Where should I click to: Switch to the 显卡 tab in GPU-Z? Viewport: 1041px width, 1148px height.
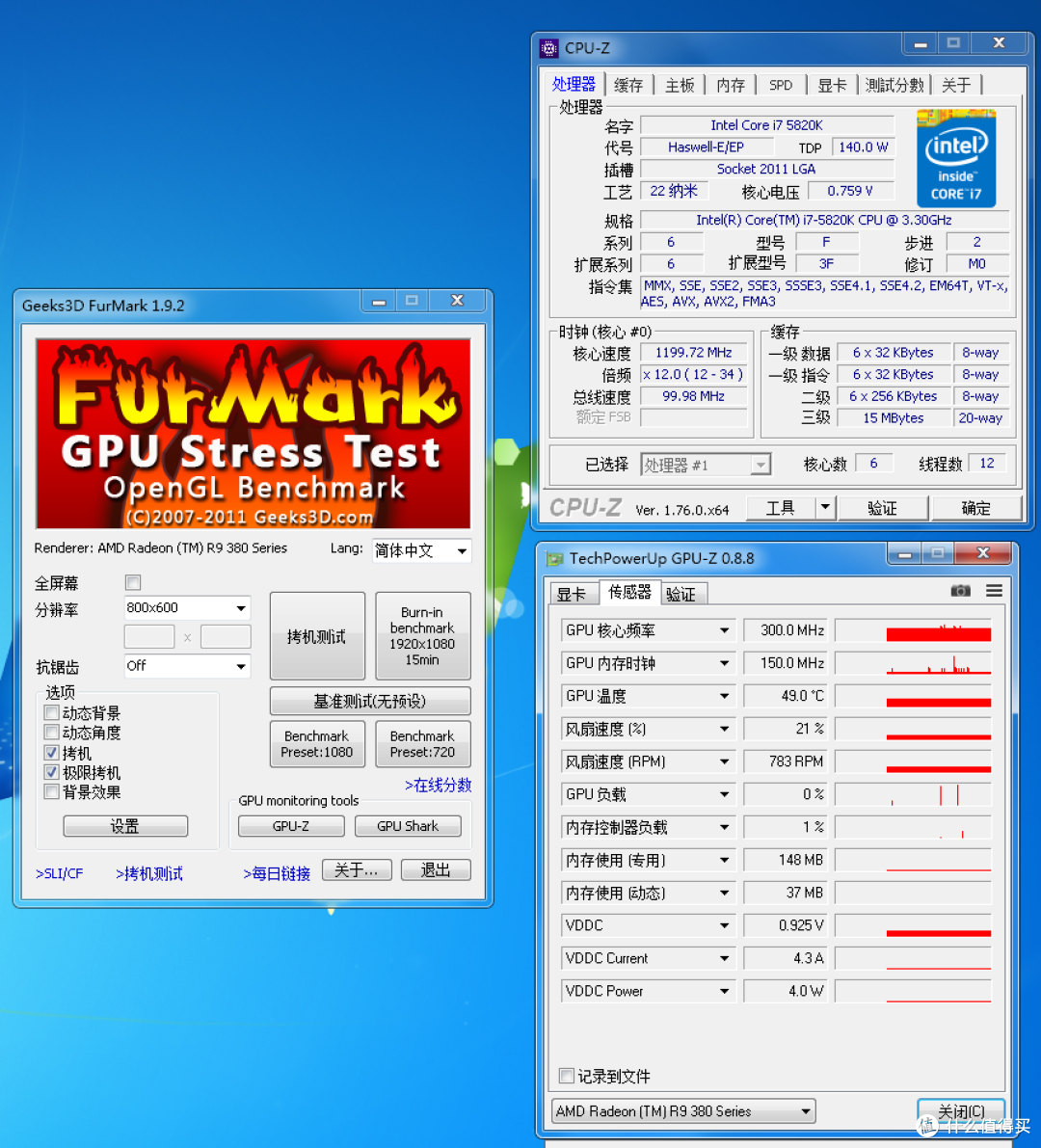[574, 594]
